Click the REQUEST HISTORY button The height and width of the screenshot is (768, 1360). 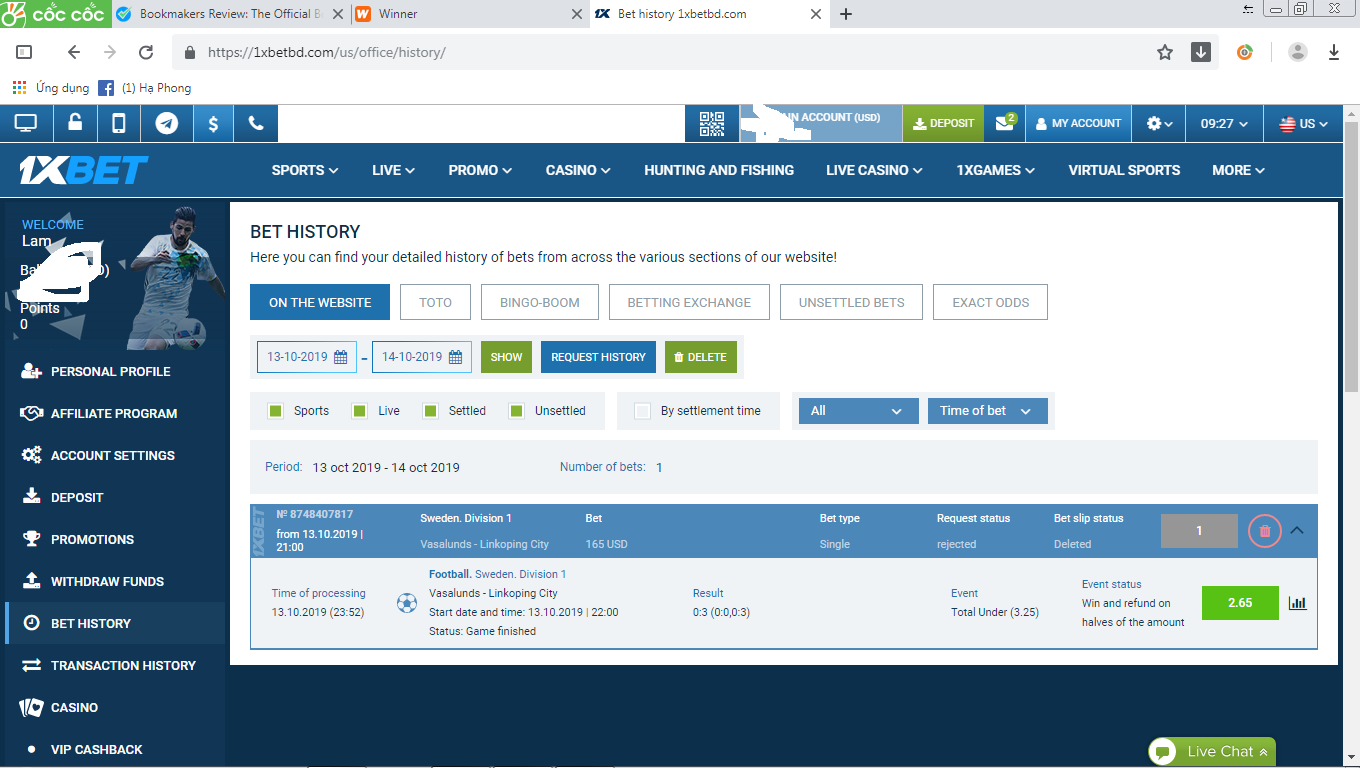point(598,357)
